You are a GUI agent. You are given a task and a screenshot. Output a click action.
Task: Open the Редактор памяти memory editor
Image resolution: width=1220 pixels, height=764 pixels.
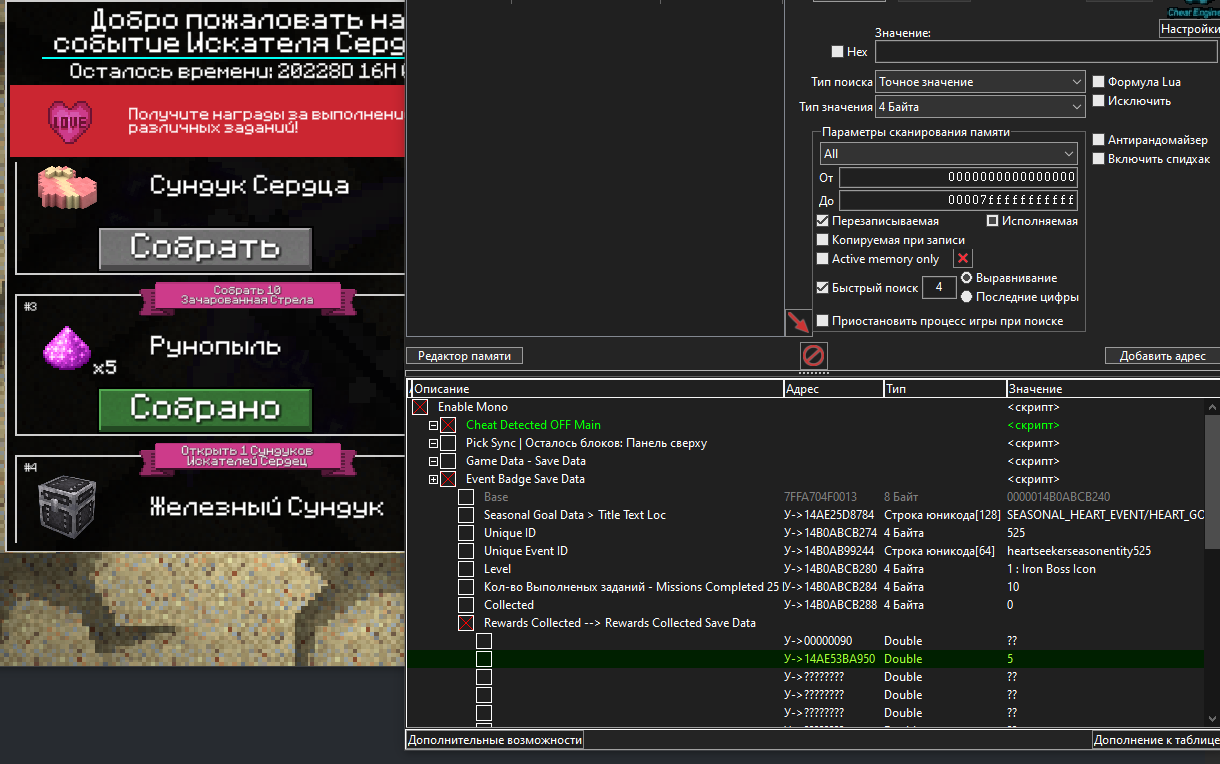[x=464, y=356]
